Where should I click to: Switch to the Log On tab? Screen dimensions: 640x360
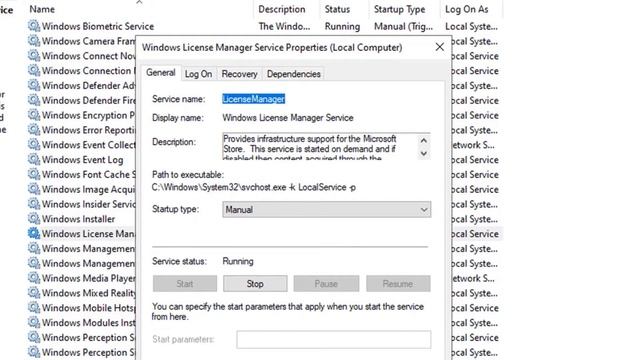tap(198, 74)
